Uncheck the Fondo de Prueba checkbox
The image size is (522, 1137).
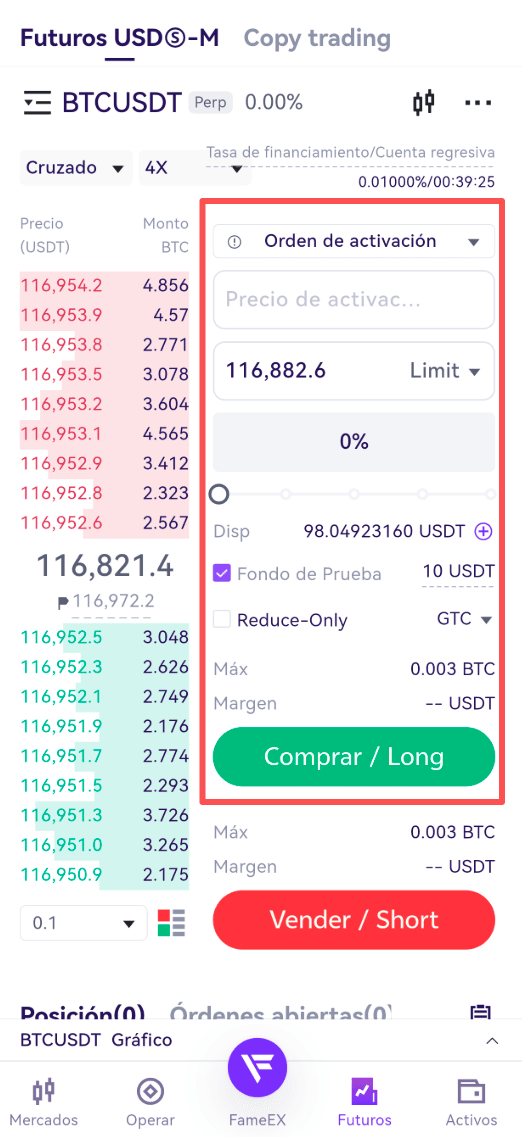[222, 574]
